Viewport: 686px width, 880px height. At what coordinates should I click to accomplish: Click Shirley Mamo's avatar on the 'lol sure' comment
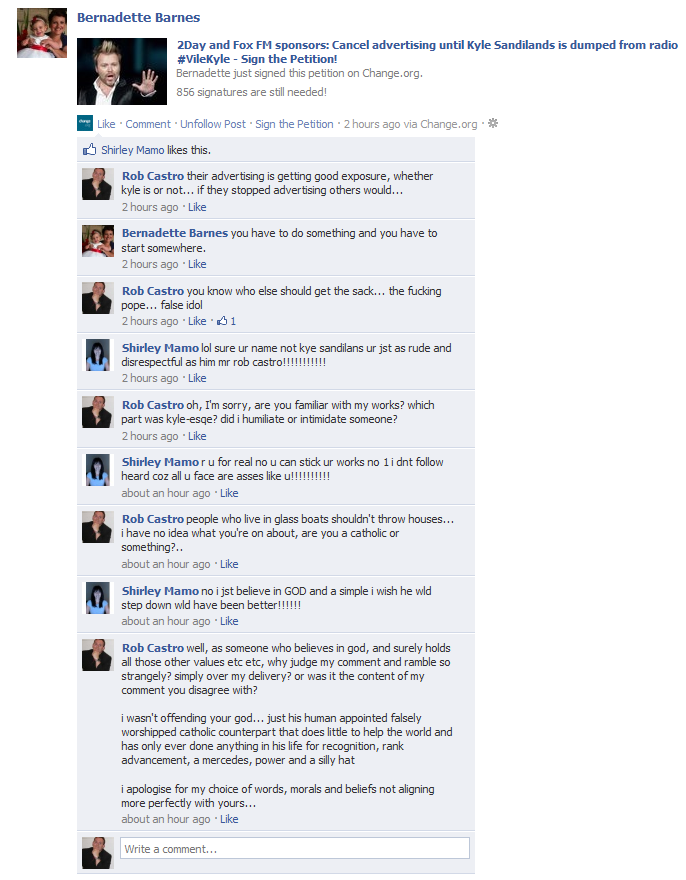[x=97, y=355]
